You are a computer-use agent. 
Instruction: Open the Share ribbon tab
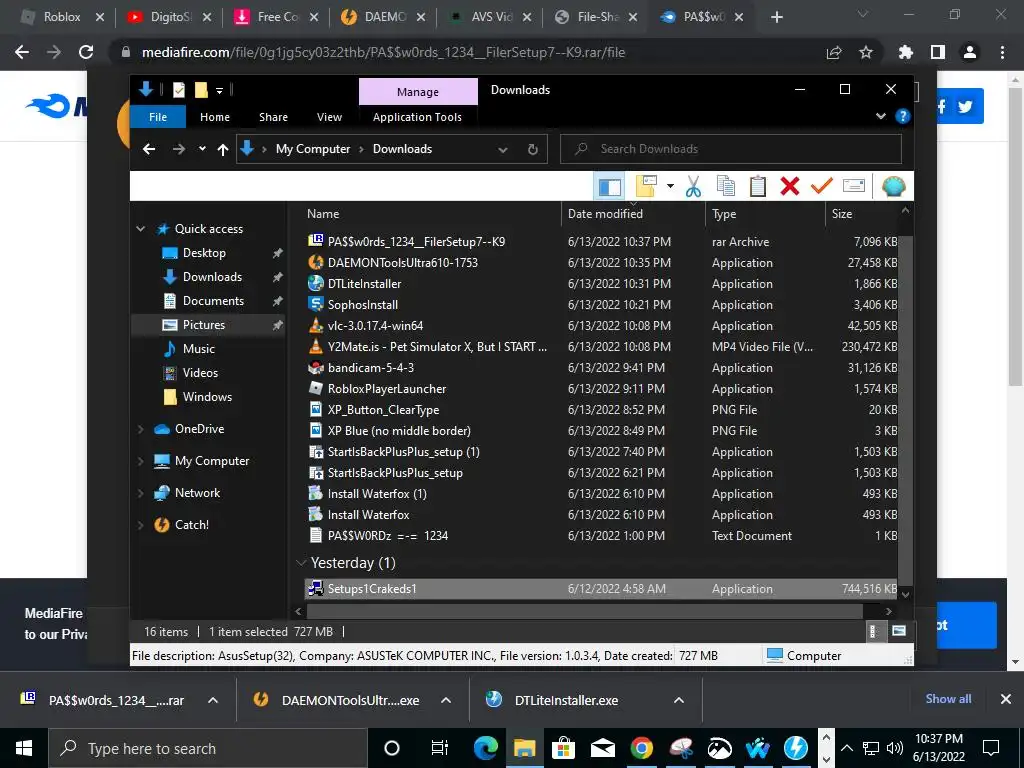[x=273, y=117]
